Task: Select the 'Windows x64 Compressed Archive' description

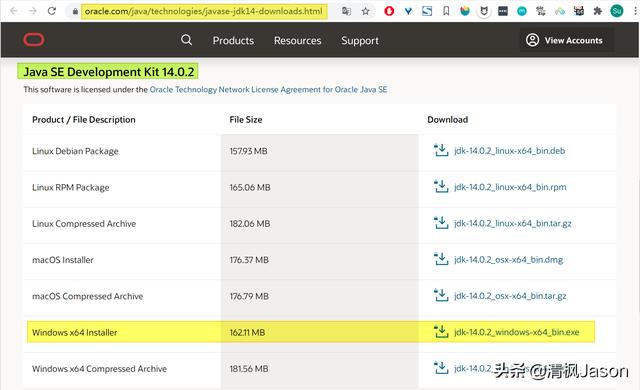Action: point(100,369)
